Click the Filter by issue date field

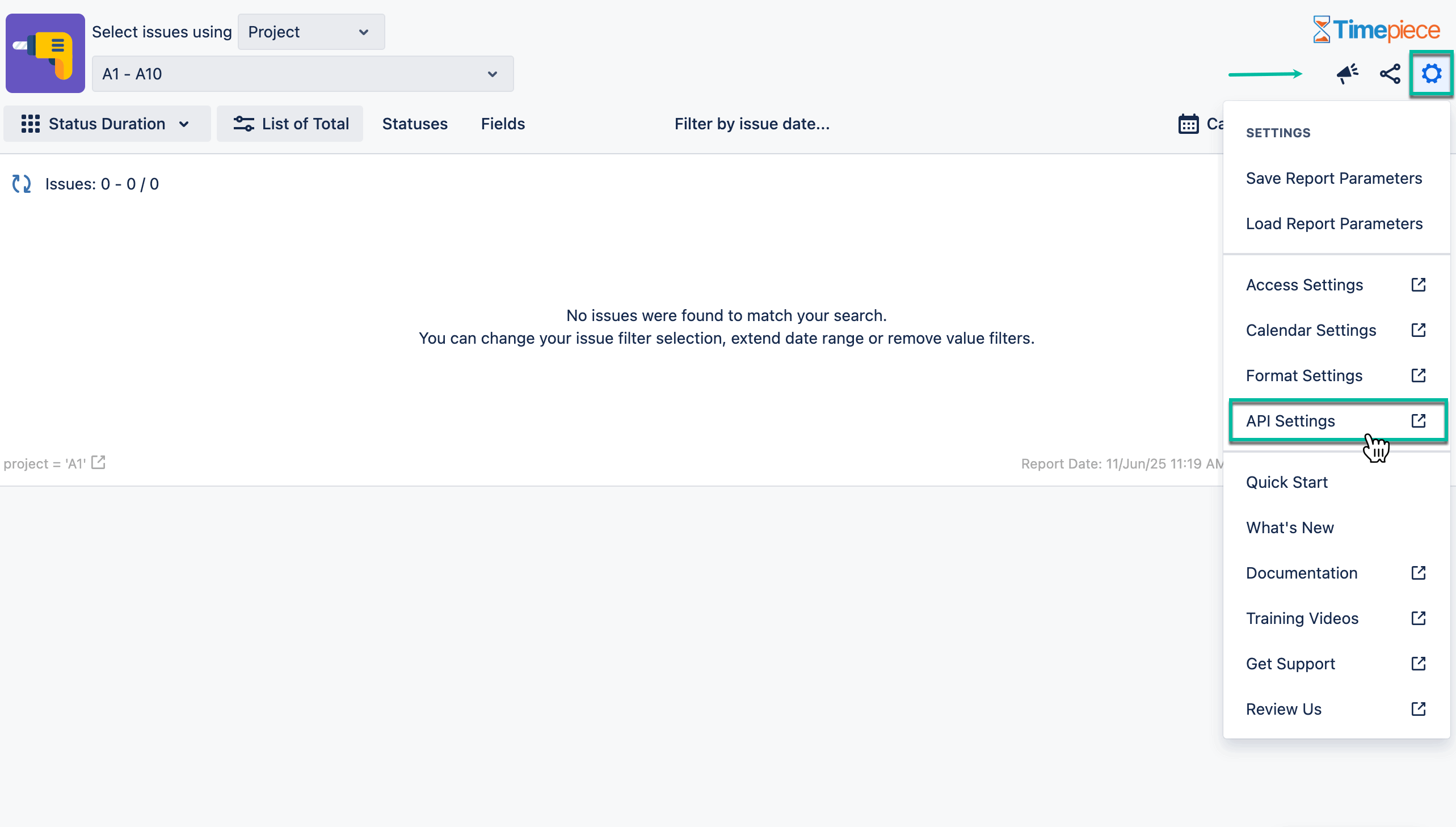752,123
